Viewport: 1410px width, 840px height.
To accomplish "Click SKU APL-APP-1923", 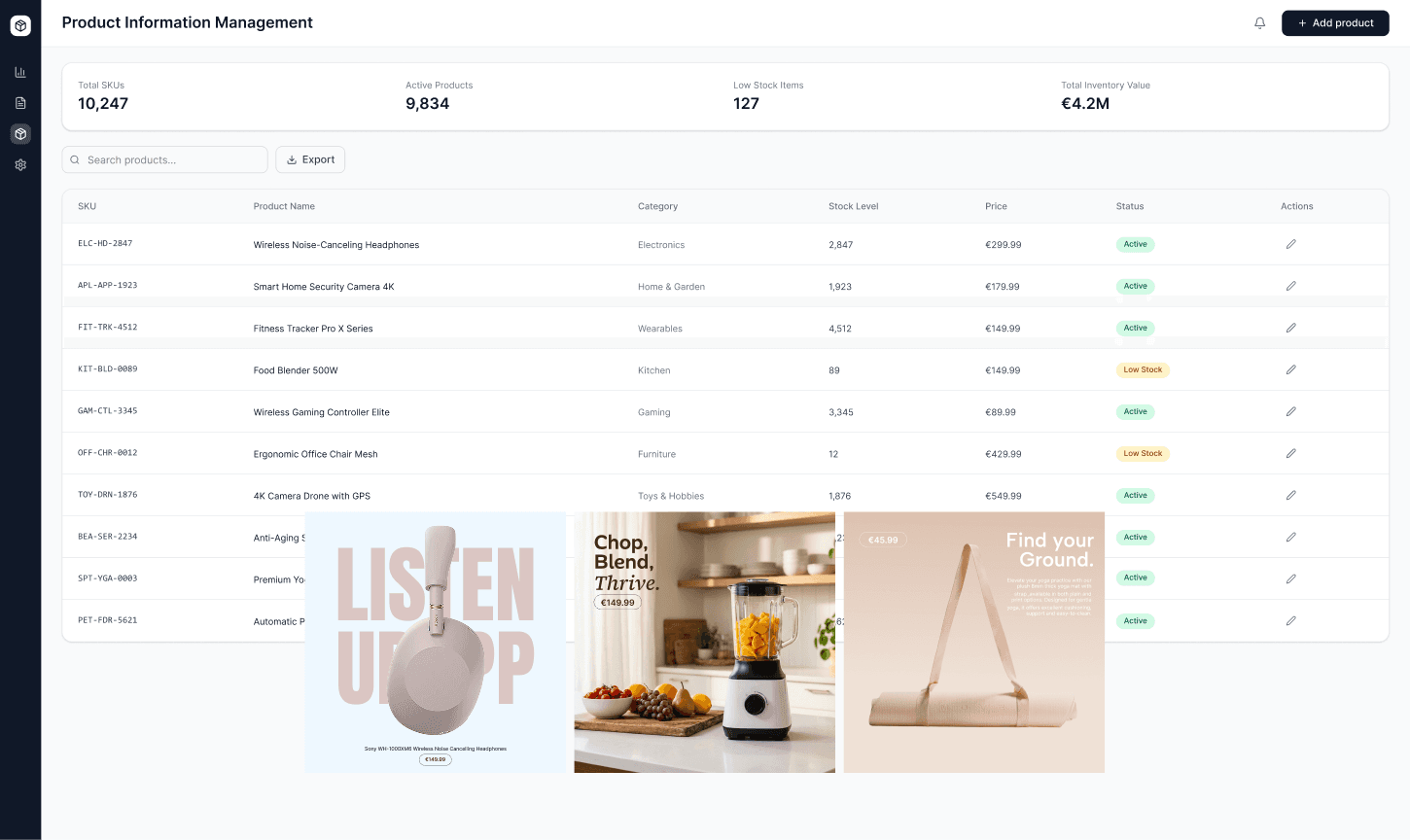I will [108, 286].
